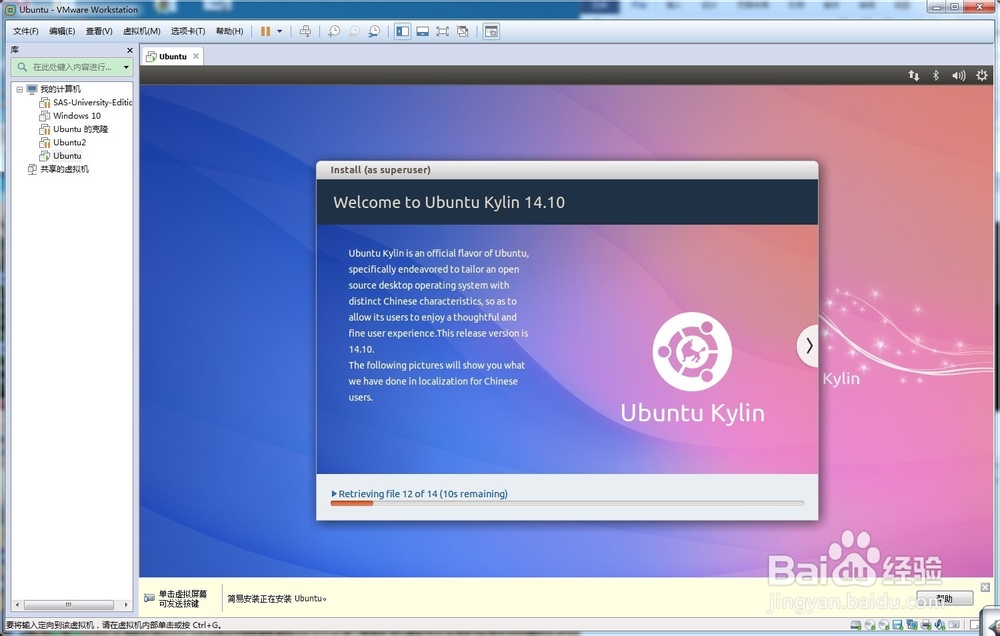Click the hard disk status bar icon
The image size is (1000, 636).
[856, 625]
